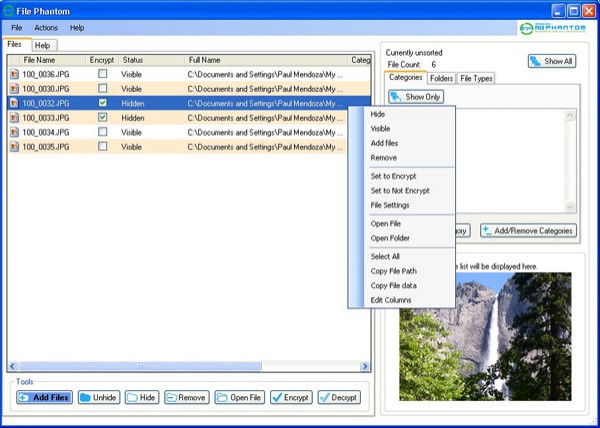Click the file list horizontal scrollbar

pos(180,366)
